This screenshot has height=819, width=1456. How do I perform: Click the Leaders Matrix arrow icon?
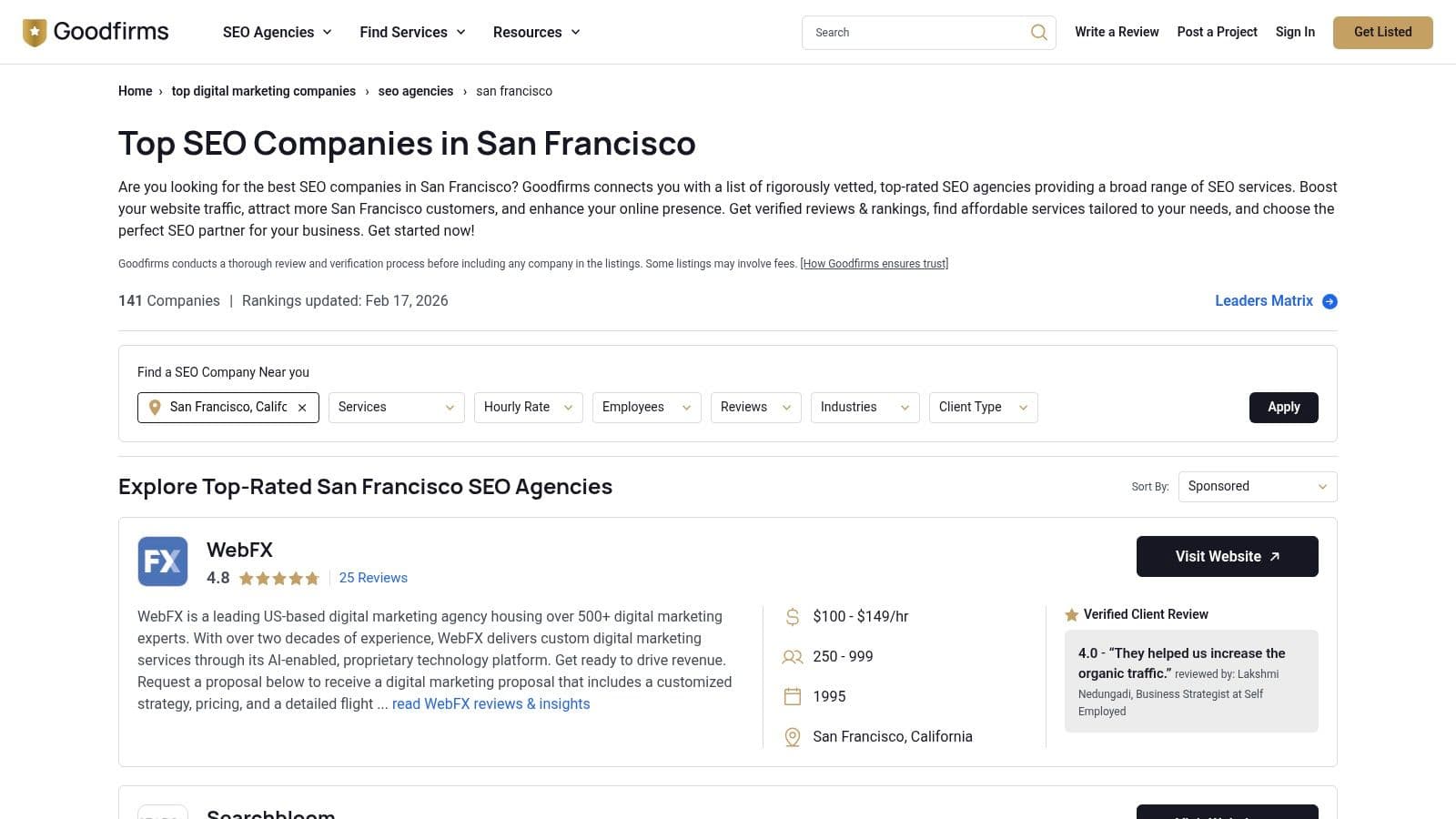[x=1330, y=301]
